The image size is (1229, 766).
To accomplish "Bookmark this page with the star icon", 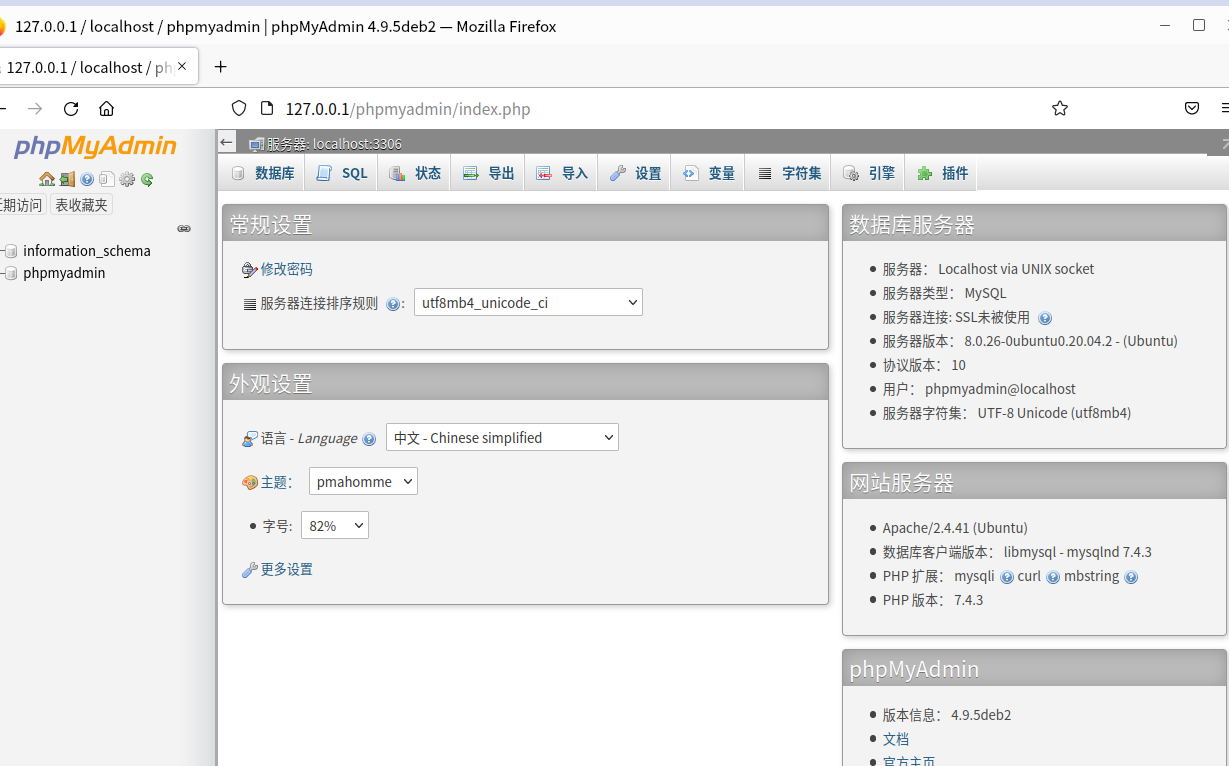I will click(x=1060, y=109).
